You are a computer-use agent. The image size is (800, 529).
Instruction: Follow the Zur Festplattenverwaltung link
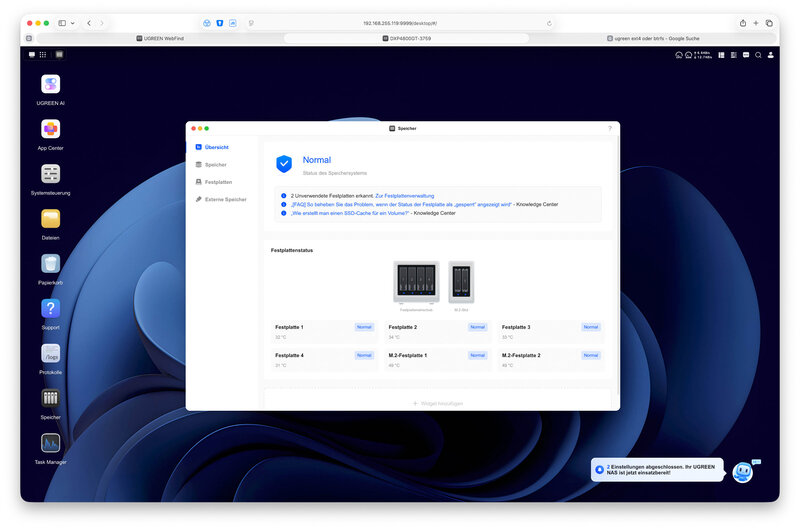[405, 196]
